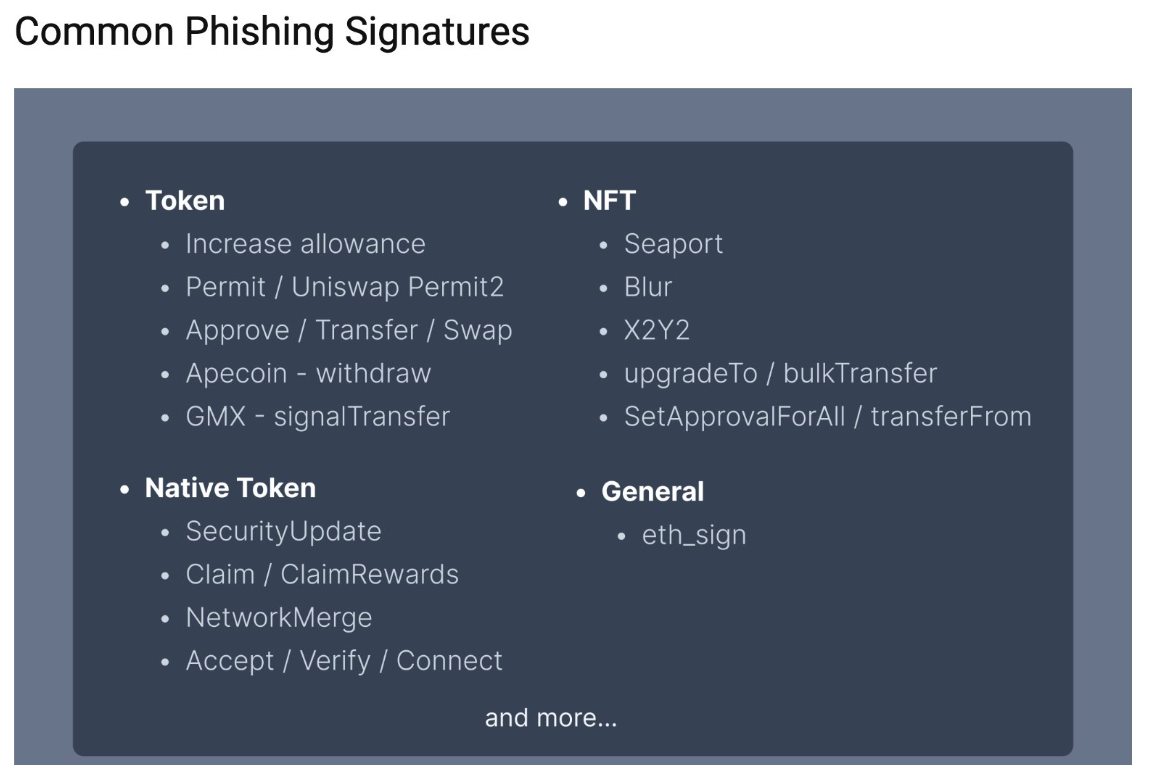Image resolution: width=1150 pixels, height=765 pixels.
Task: Click the "Increase allowance" list item
Action: click(305, 244)
